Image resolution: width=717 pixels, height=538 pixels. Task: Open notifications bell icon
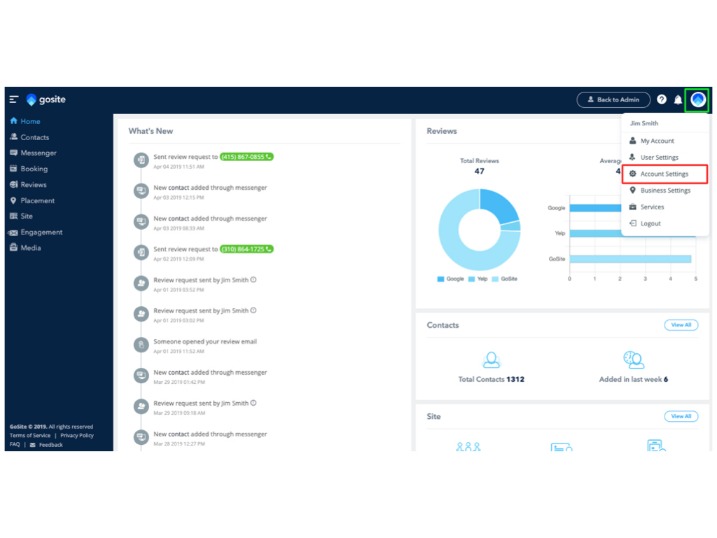tap(678, 100)
